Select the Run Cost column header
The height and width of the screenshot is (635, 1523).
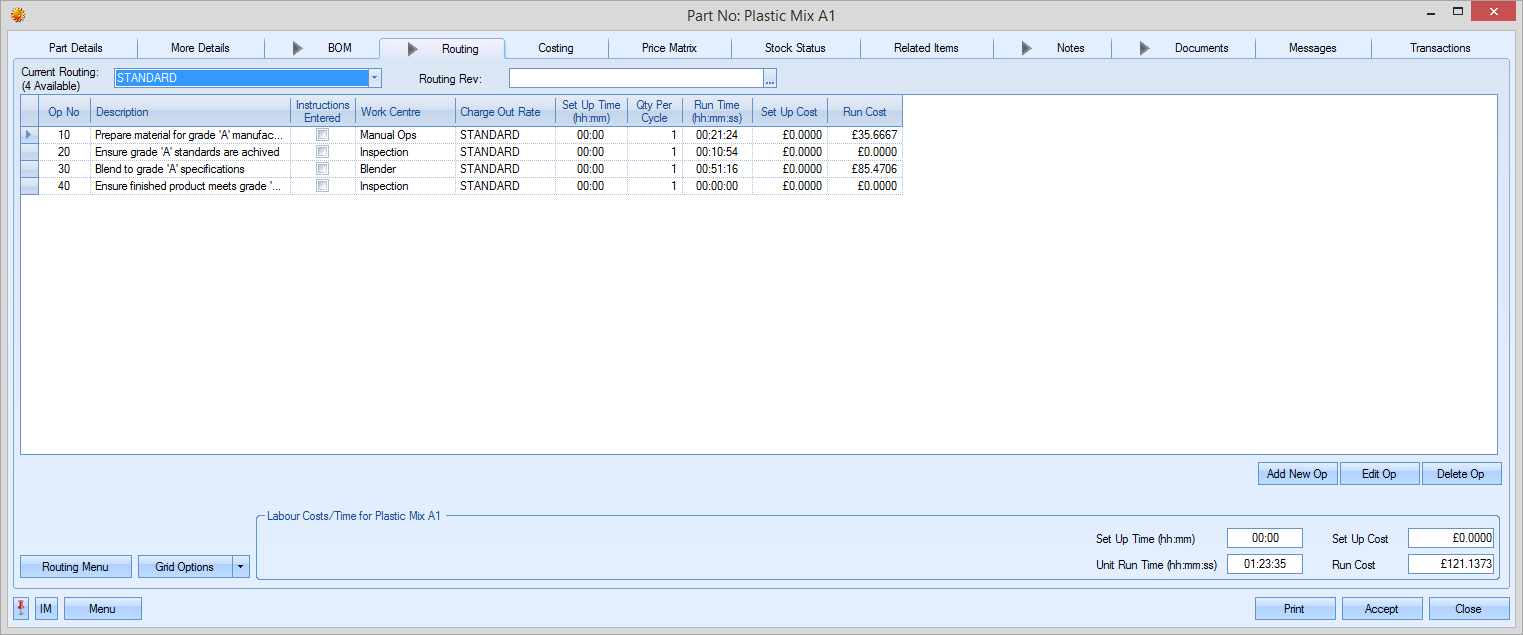[x=864, y=112]
